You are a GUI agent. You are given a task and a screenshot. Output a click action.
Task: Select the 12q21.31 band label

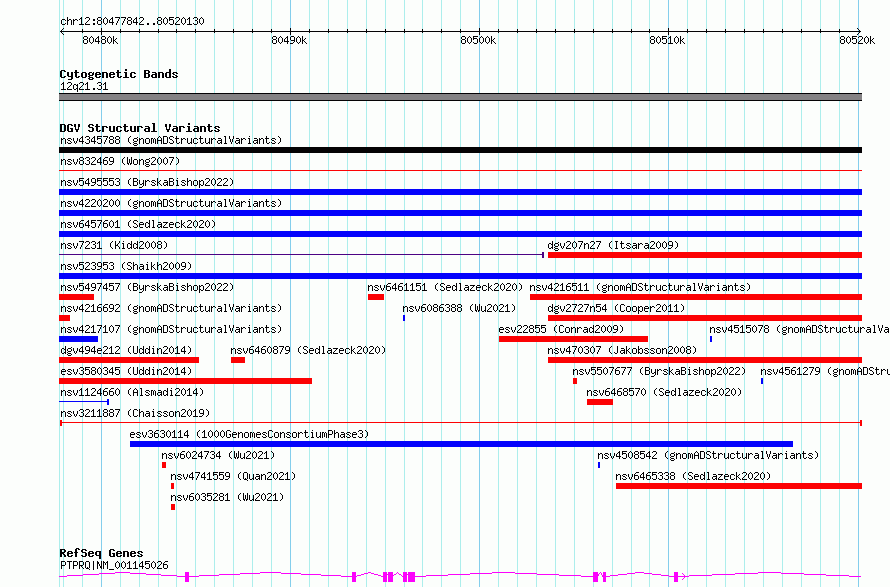[84, 86]
